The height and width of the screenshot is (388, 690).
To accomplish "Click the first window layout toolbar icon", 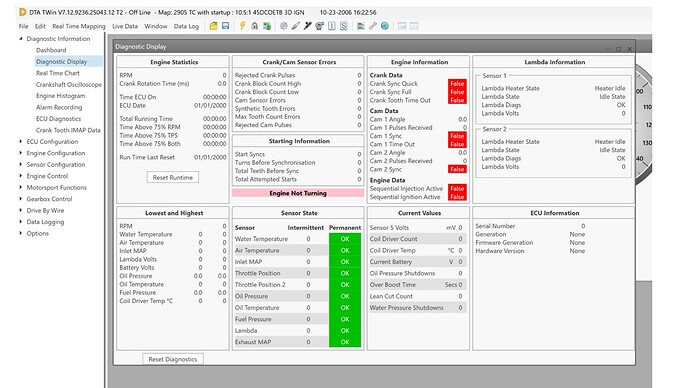I will 402,26.
